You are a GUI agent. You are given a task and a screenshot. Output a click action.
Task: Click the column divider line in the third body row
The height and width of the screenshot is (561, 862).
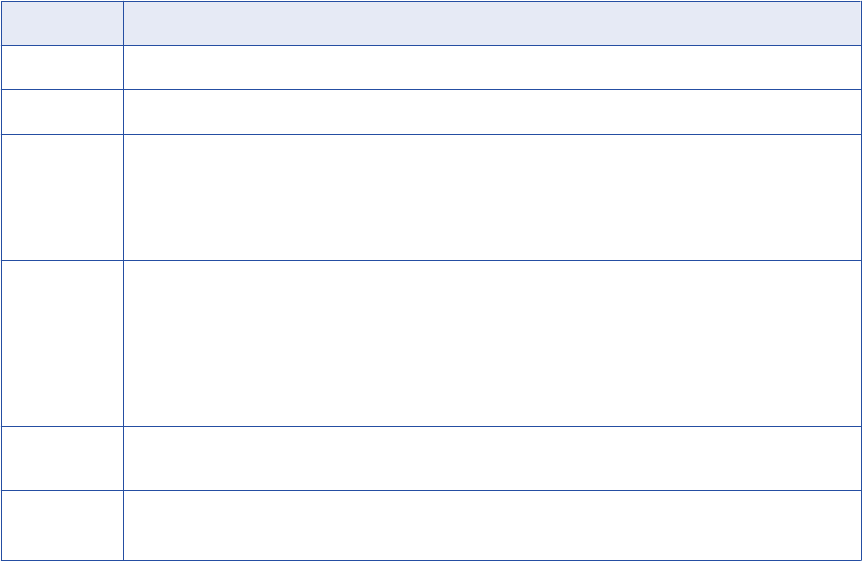point(123,198)
